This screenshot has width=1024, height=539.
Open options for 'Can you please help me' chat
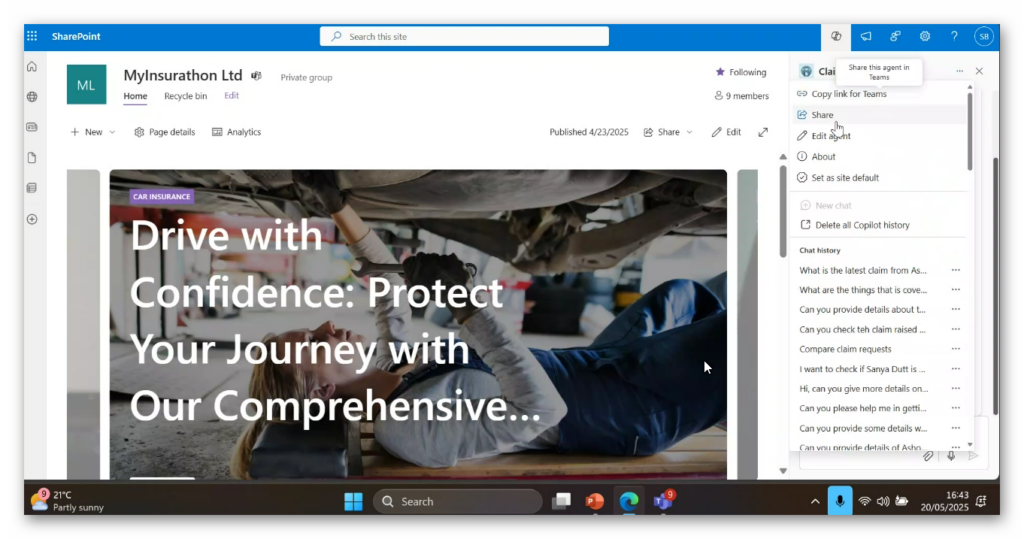[955, 408]
